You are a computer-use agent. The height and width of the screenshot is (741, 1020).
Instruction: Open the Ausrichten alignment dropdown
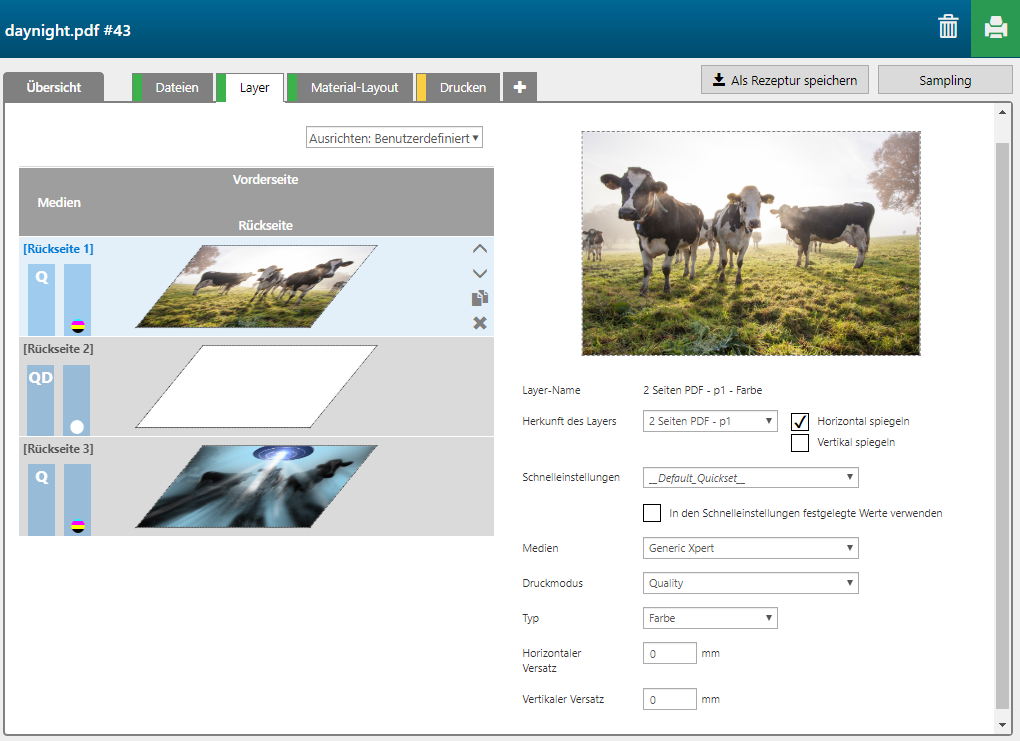(394, 138)
